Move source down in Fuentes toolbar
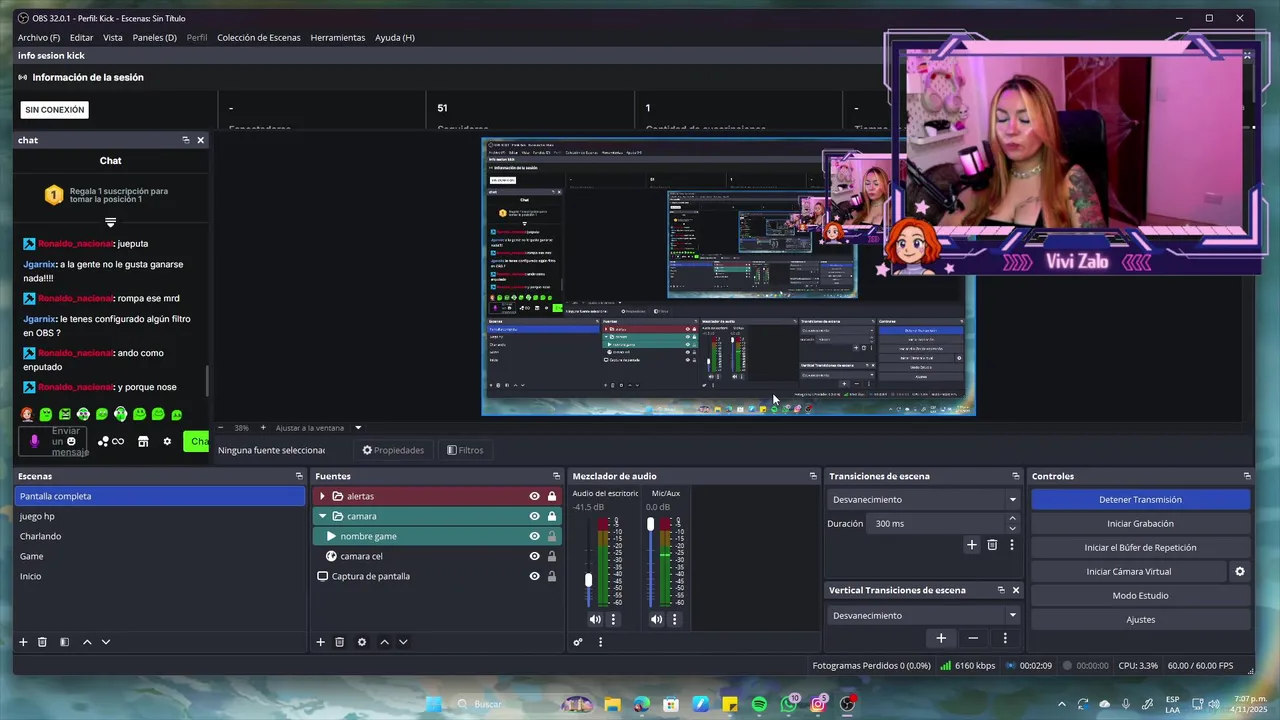The image size is (1280, 720). pyautogui.click(x=403, y=642)
